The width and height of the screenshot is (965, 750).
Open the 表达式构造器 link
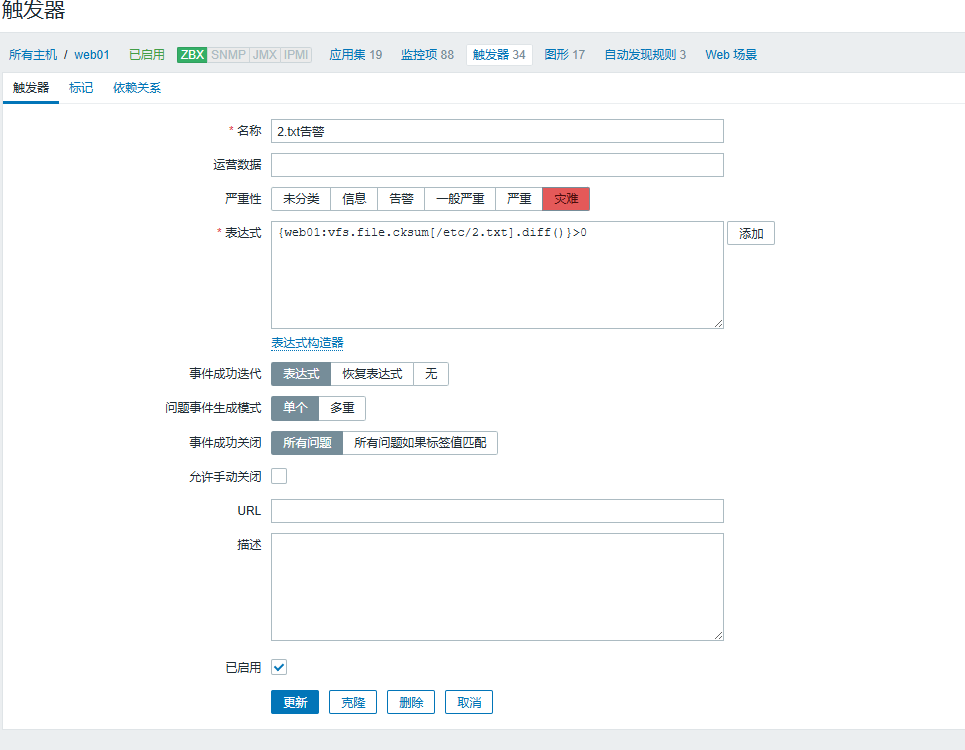coord(307,343)
